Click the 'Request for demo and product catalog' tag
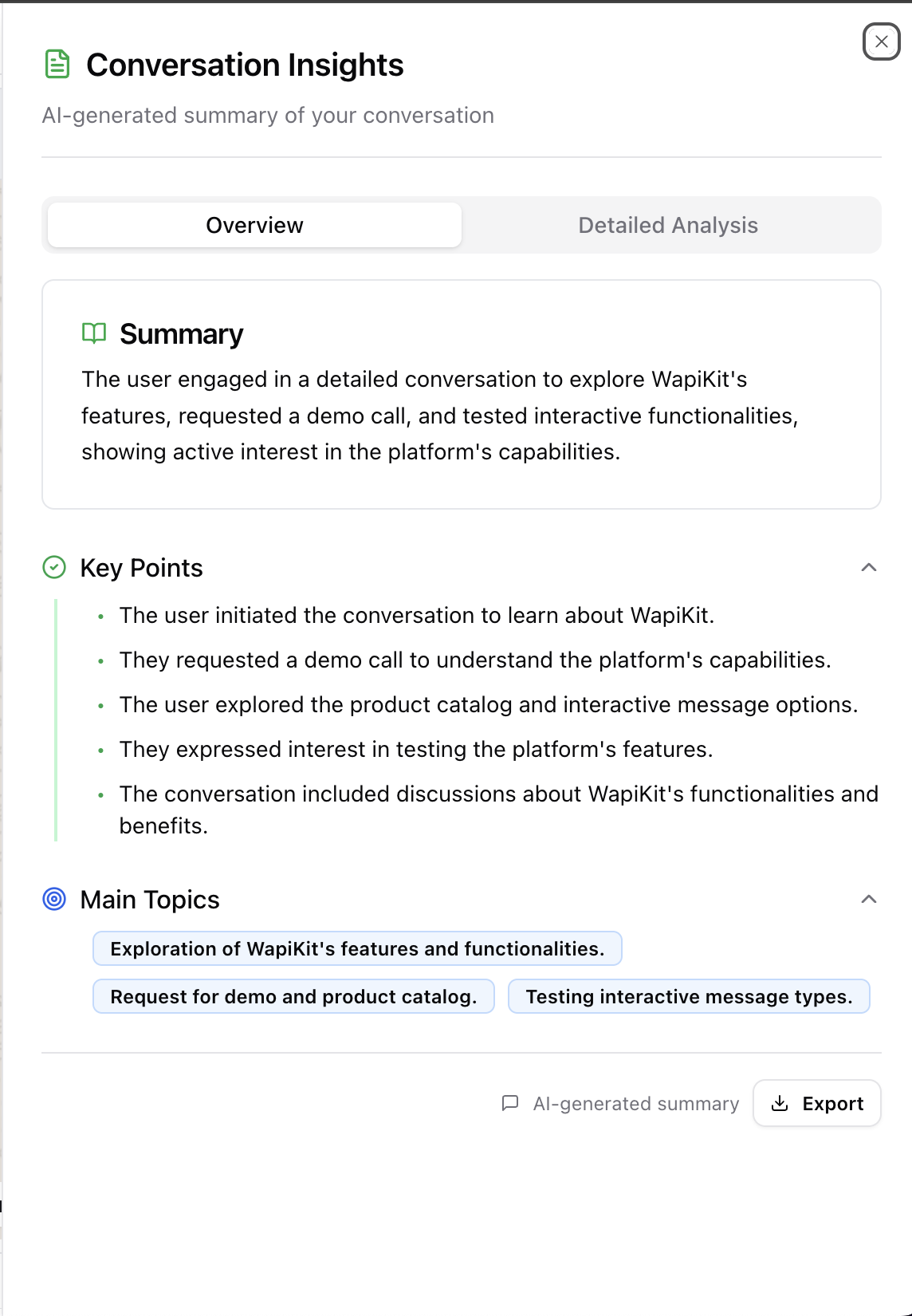The image size is (912, 1316). (293, 996)
